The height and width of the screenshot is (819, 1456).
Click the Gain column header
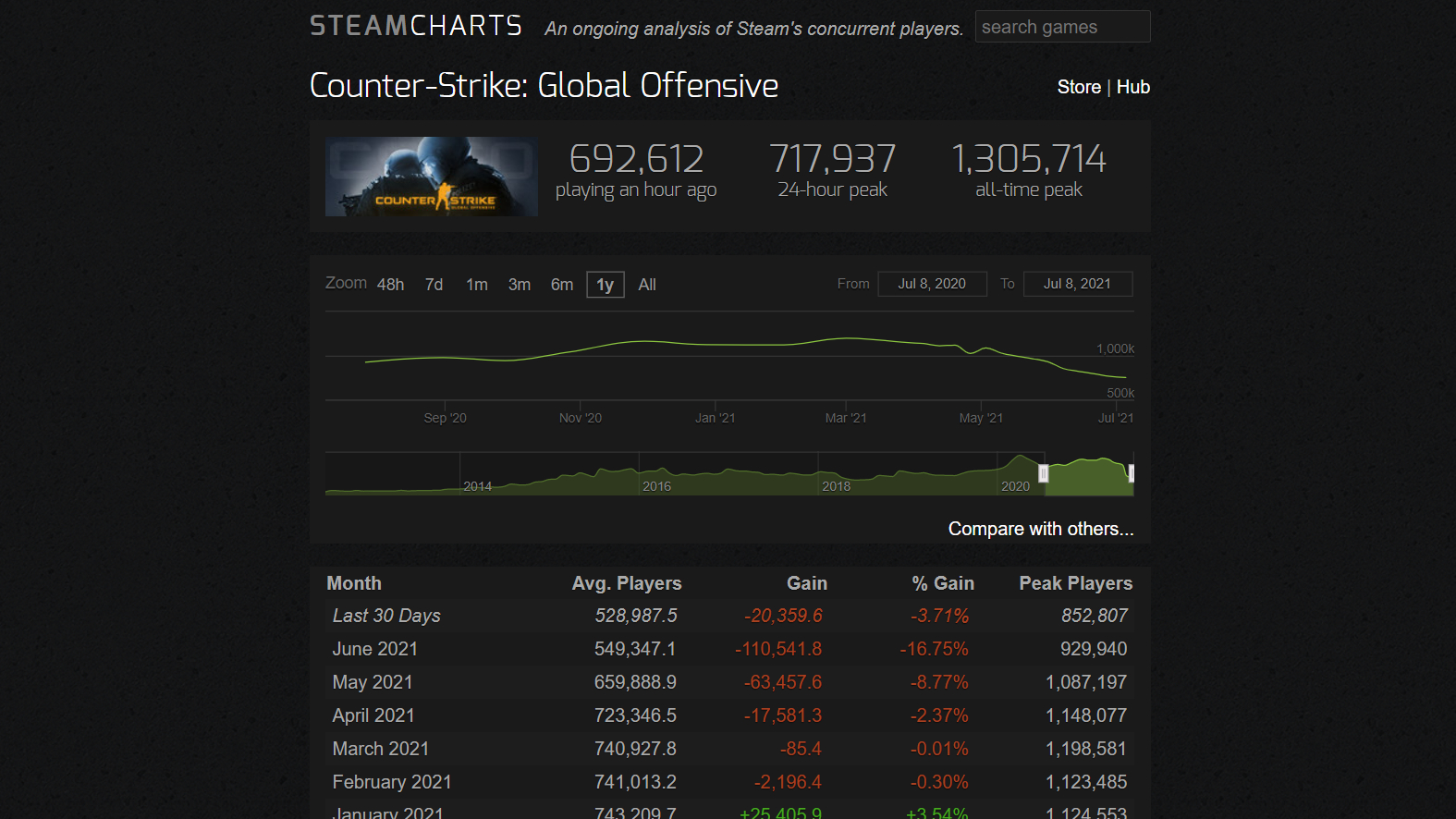(807, 583)
